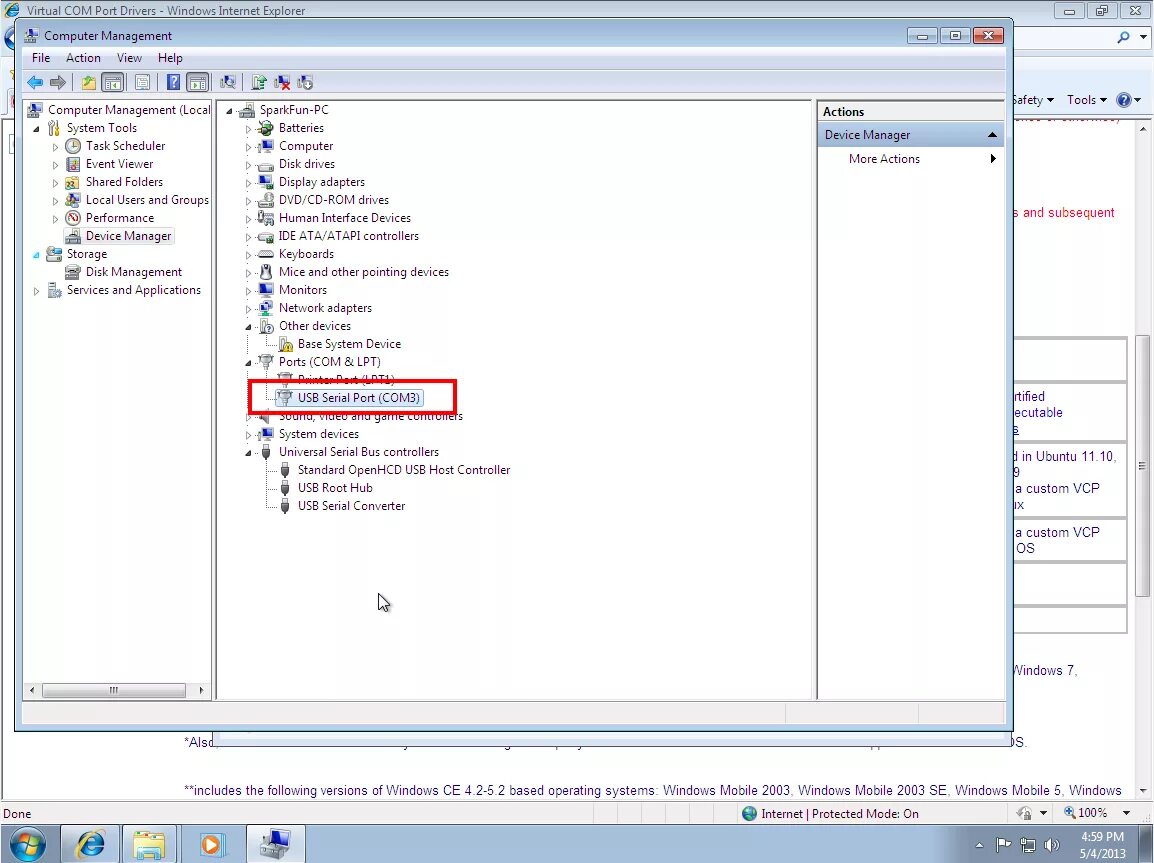The width and height of the screenshot is (1154, 863).
Task: Expand the Task Scheduler node arrow
Action: point(55,146)
